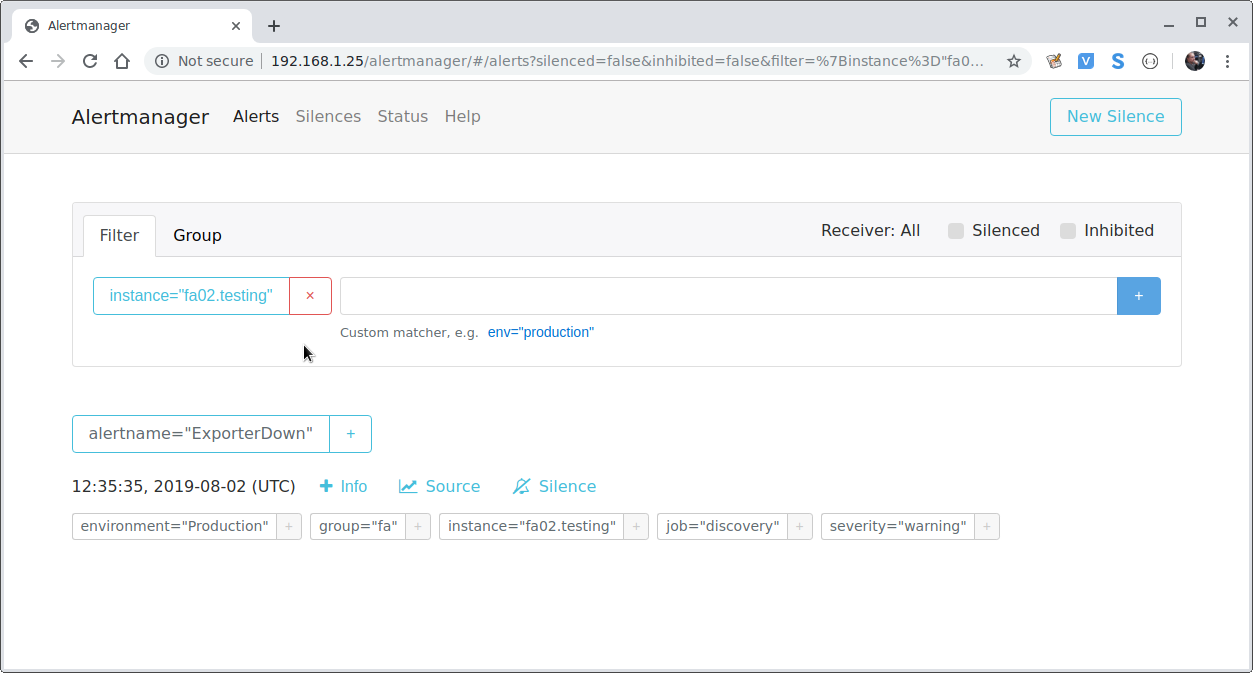Click the New Silence button

coord(1115,116)
